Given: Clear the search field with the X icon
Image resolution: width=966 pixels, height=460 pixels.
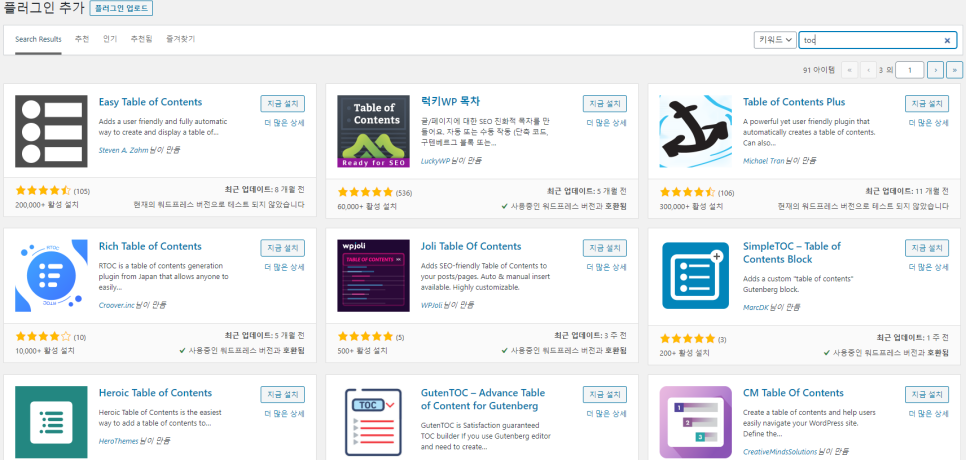Looking at the screenshot, I should coord(947,41).
